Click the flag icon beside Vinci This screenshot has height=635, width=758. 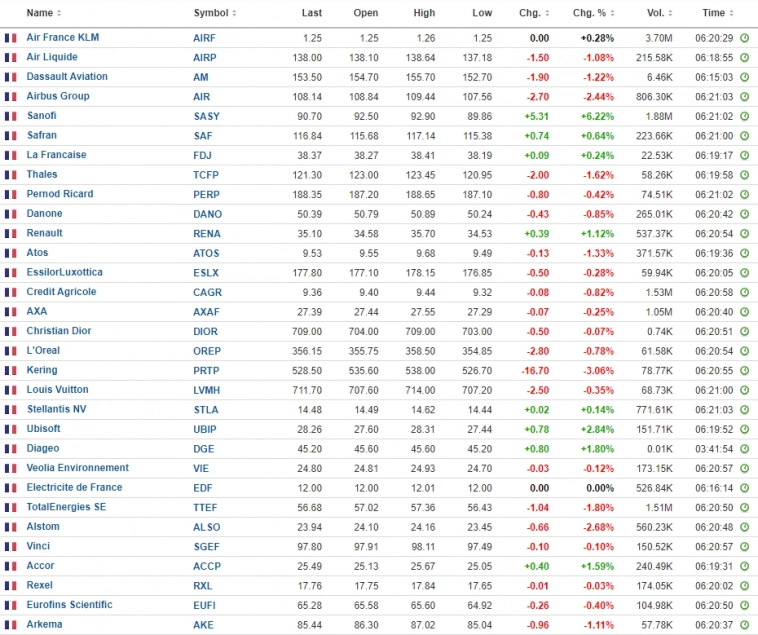coord(11,546)
